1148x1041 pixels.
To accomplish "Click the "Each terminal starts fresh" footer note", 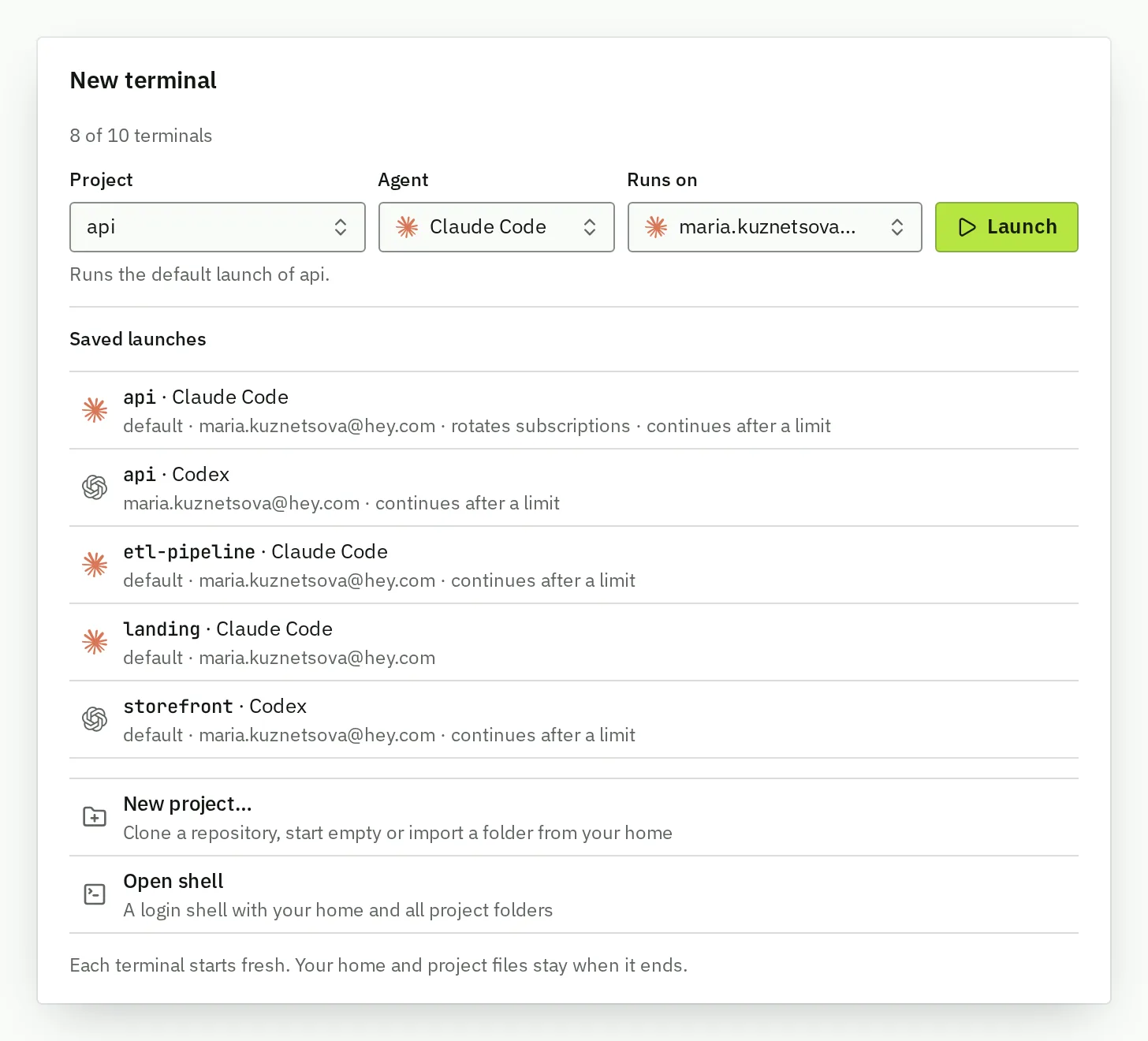I will click(x=378, y=965).
